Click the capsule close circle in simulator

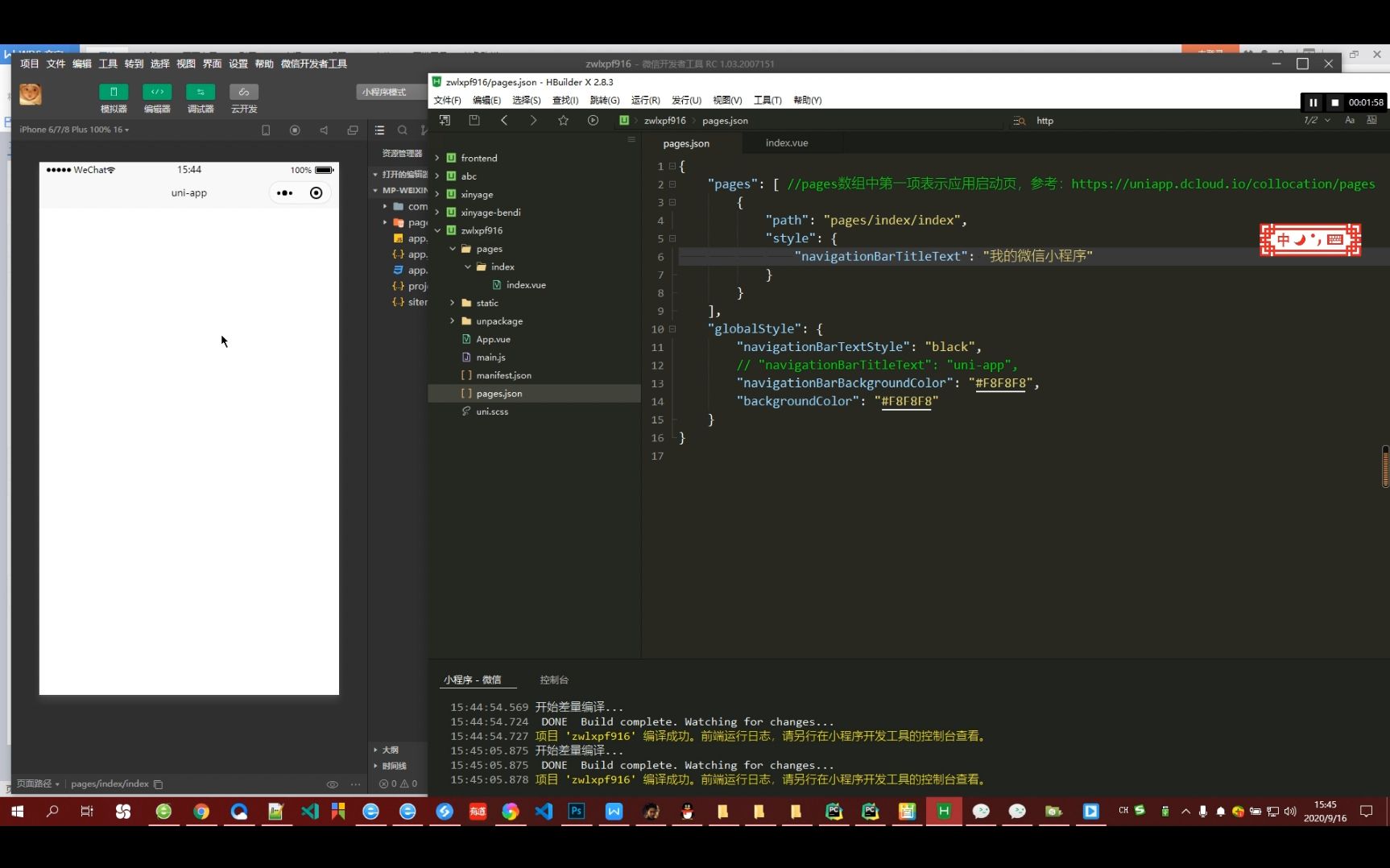316,193
